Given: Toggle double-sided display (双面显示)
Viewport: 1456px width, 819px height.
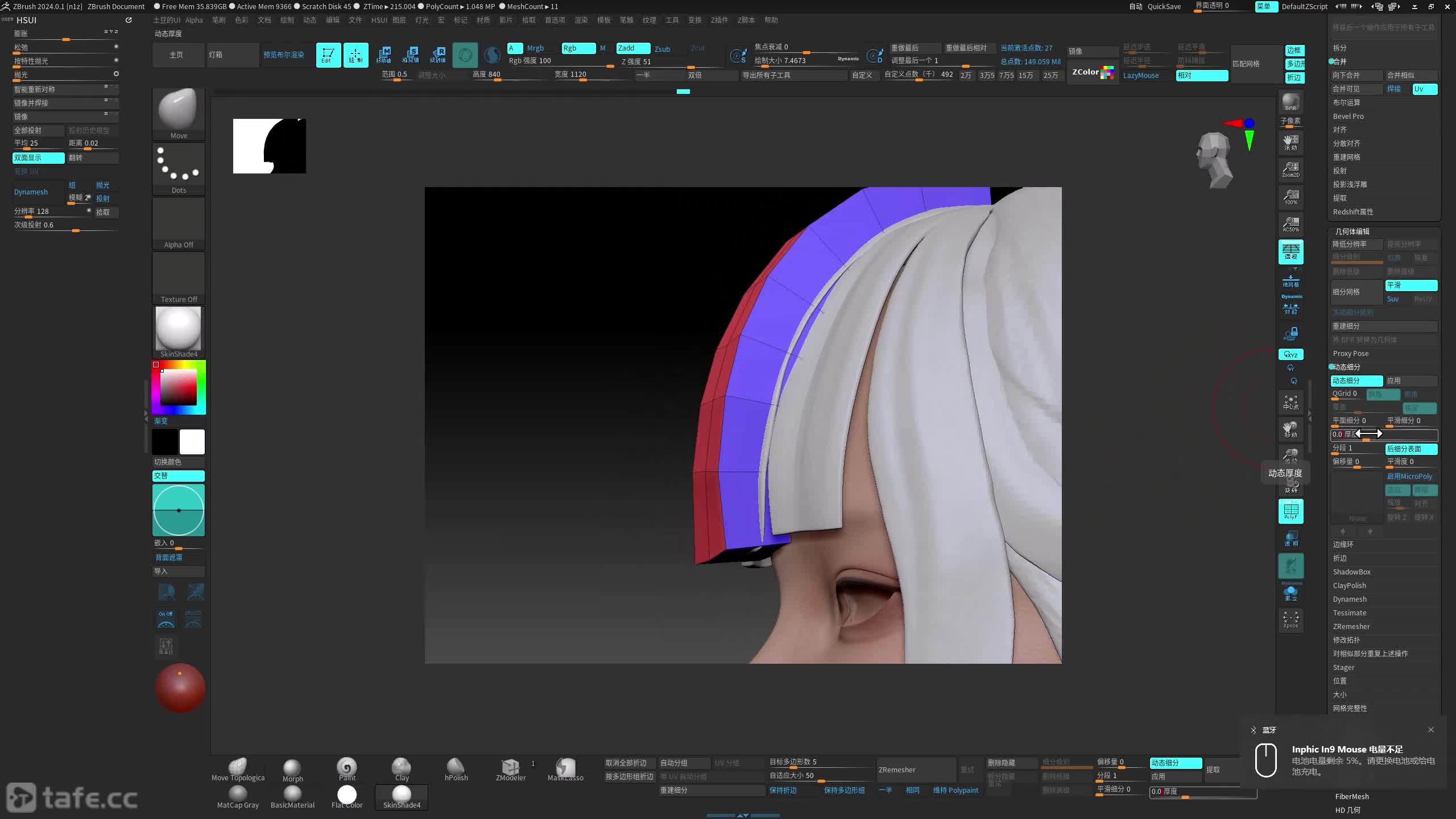Looking at the screenshot, I should click(x=38, y=158).
